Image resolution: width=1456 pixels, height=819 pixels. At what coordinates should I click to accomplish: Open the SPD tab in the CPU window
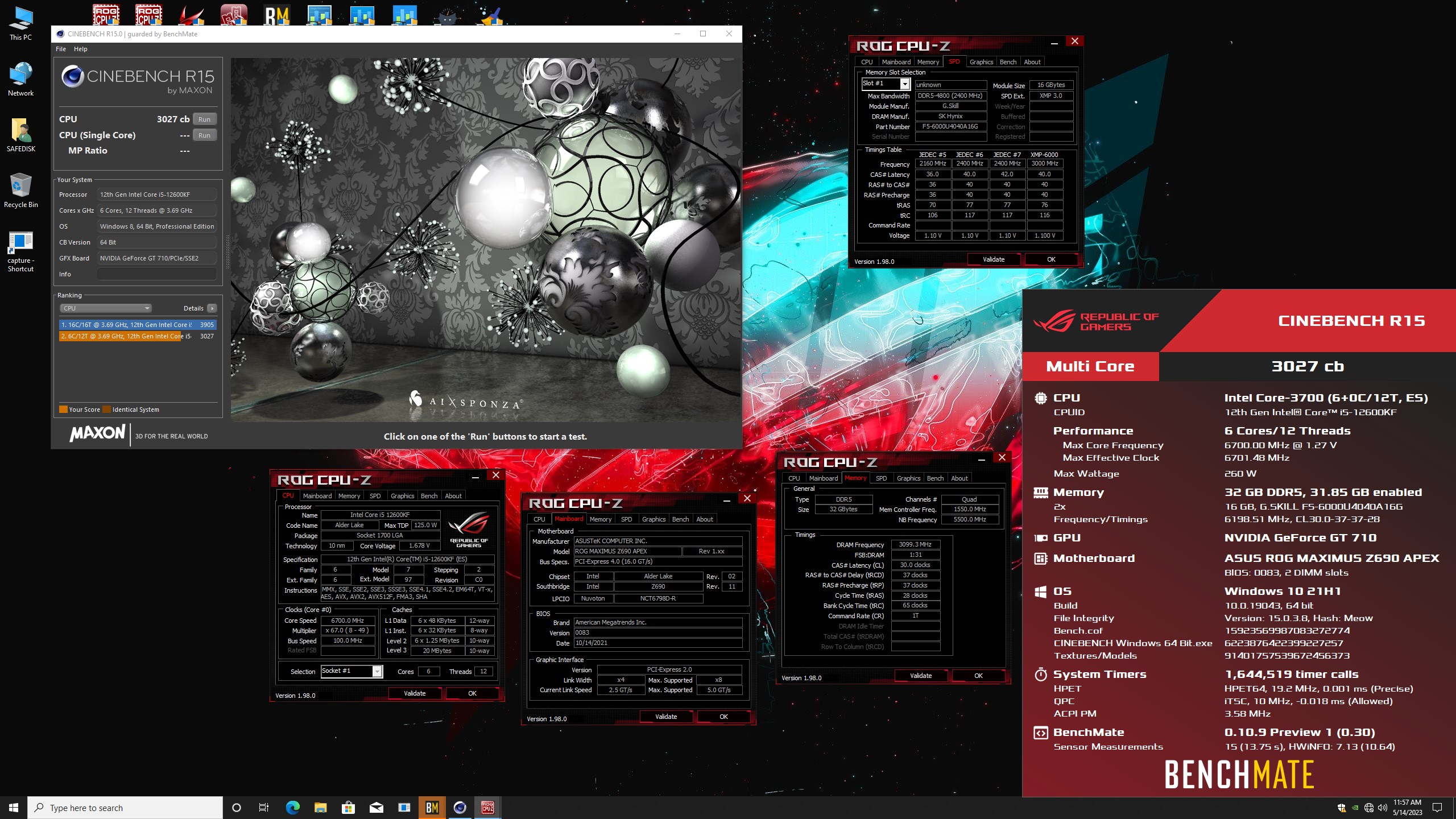click(375, 496)
